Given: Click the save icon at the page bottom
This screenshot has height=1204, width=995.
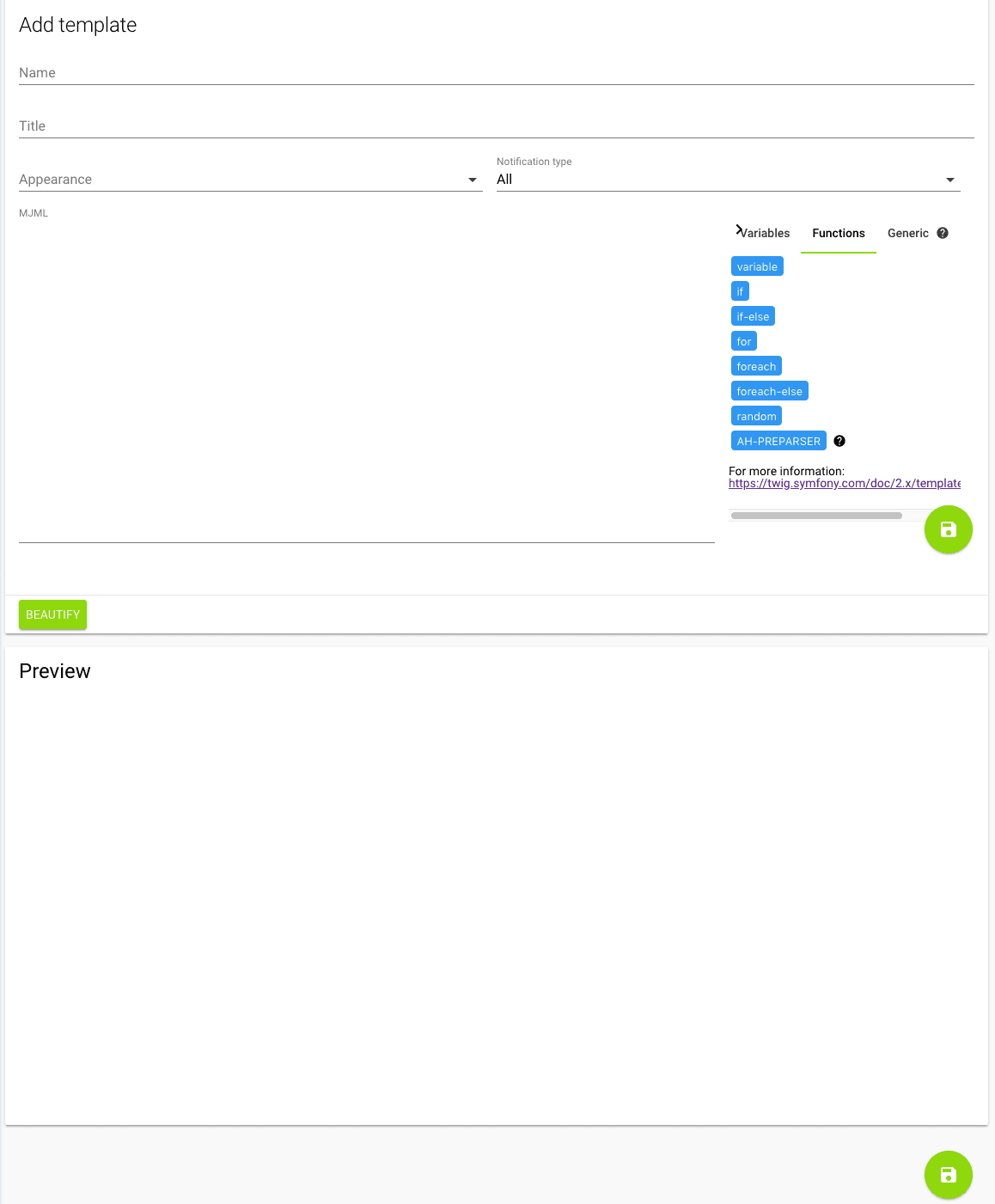Looking at the screenshot, I should pos(948,1175).
